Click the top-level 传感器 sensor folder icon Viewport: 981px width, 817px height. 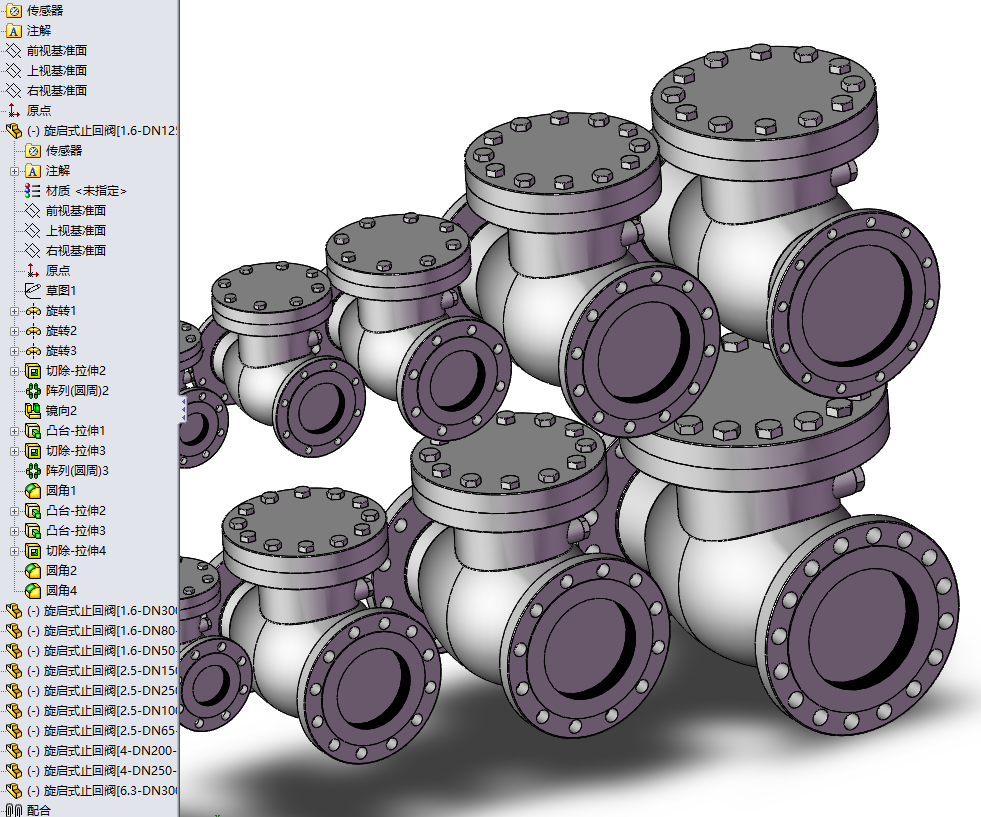coord(14,11)
